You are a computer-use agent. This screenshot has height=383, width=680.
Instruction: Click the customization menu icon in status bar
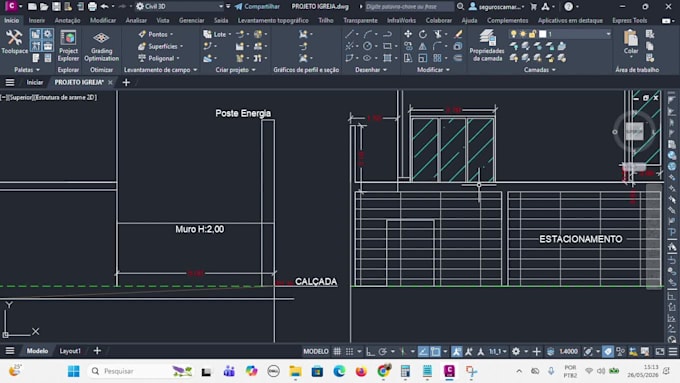(x=673, y=351)
